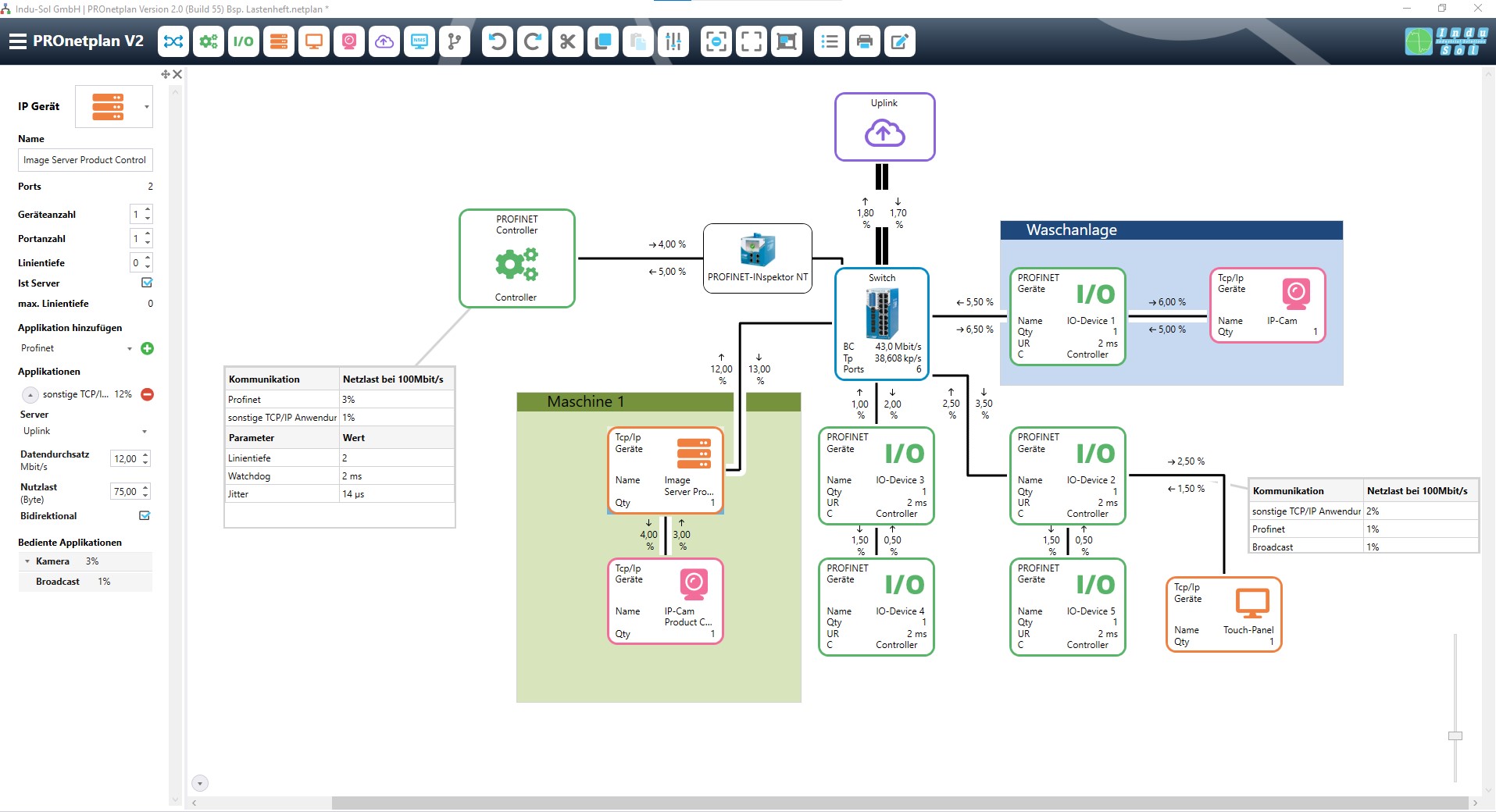1496x812 pixels.
Task: Add a switch with the blue crossing-arrows icon
Action: pyautogui.click(x=173, y=41)
